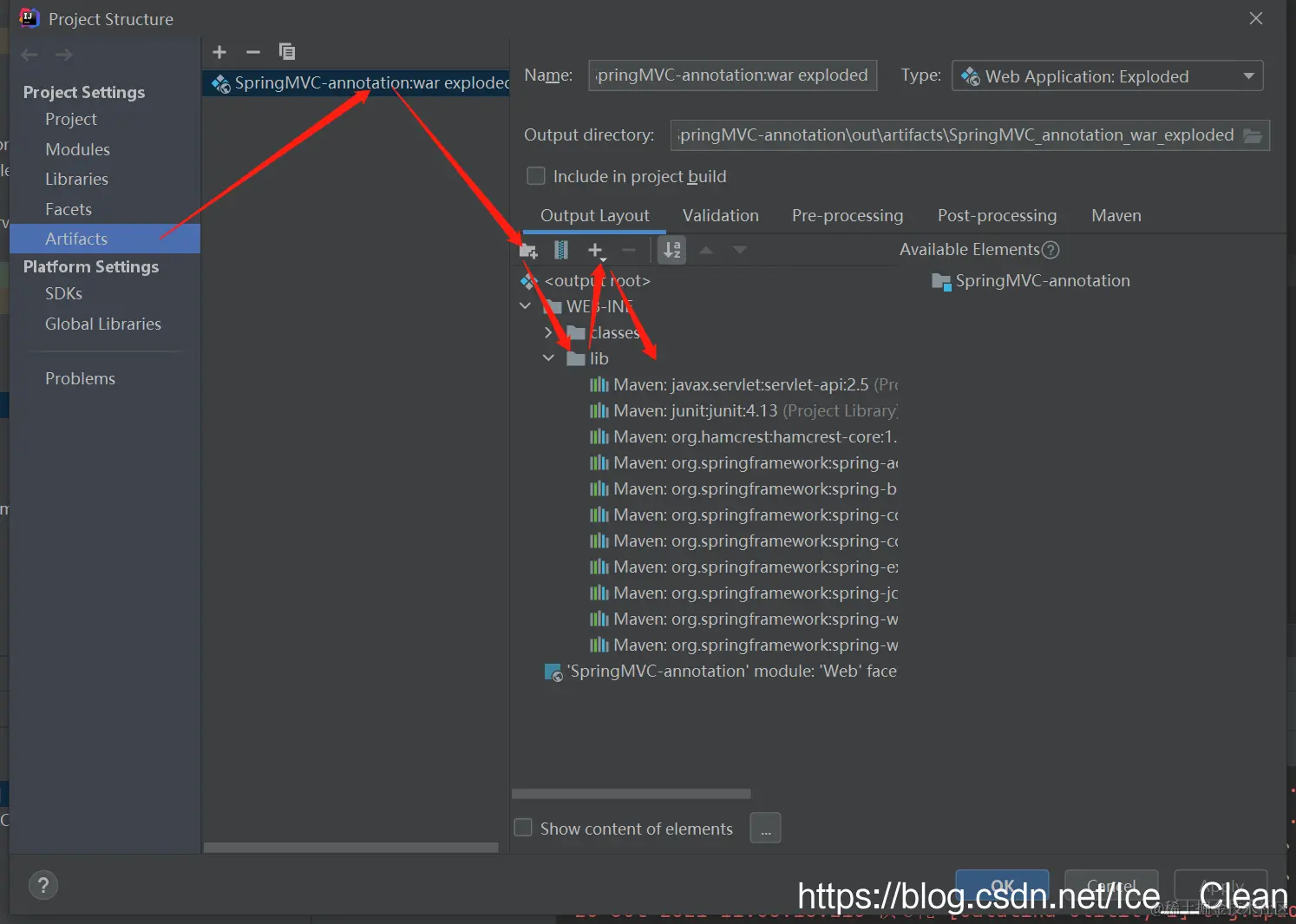Navigate back with left arrow
The width and height of the screenshot is (1296, 924).
tap(29, 55)
